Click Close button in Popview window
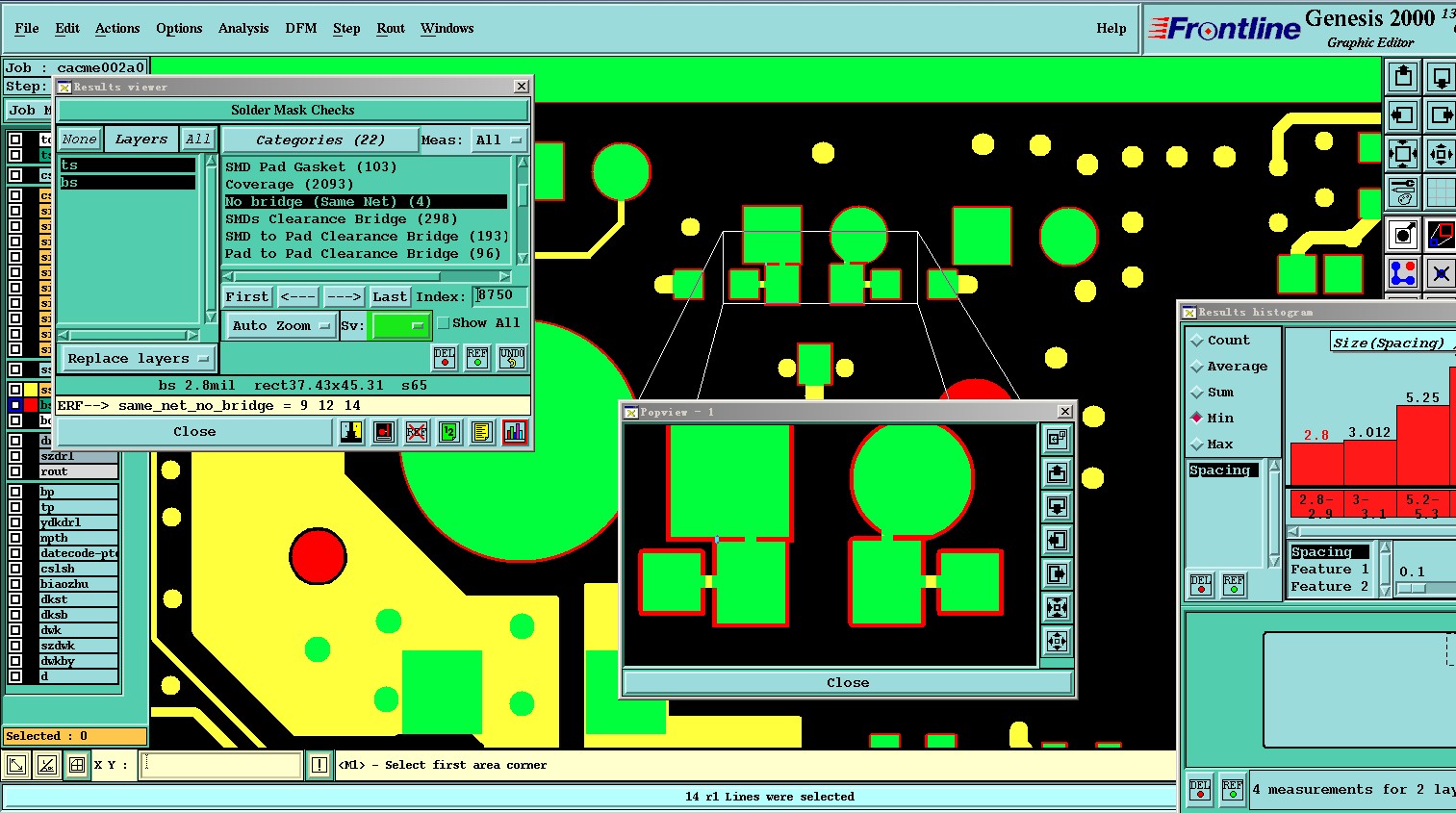This screenshot has width=1456, height=813. tap(848, 682)
